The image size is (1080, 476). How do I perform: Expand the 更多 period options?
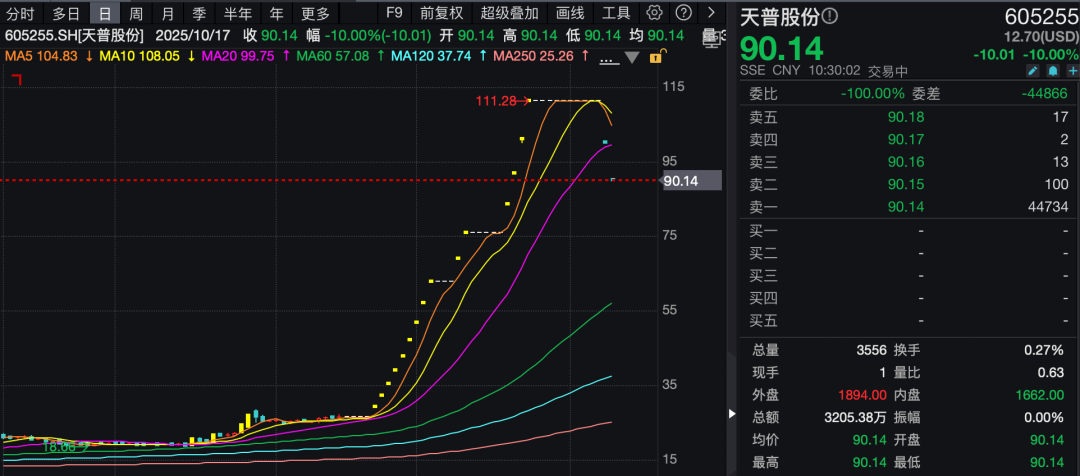[x=315, y=13]
